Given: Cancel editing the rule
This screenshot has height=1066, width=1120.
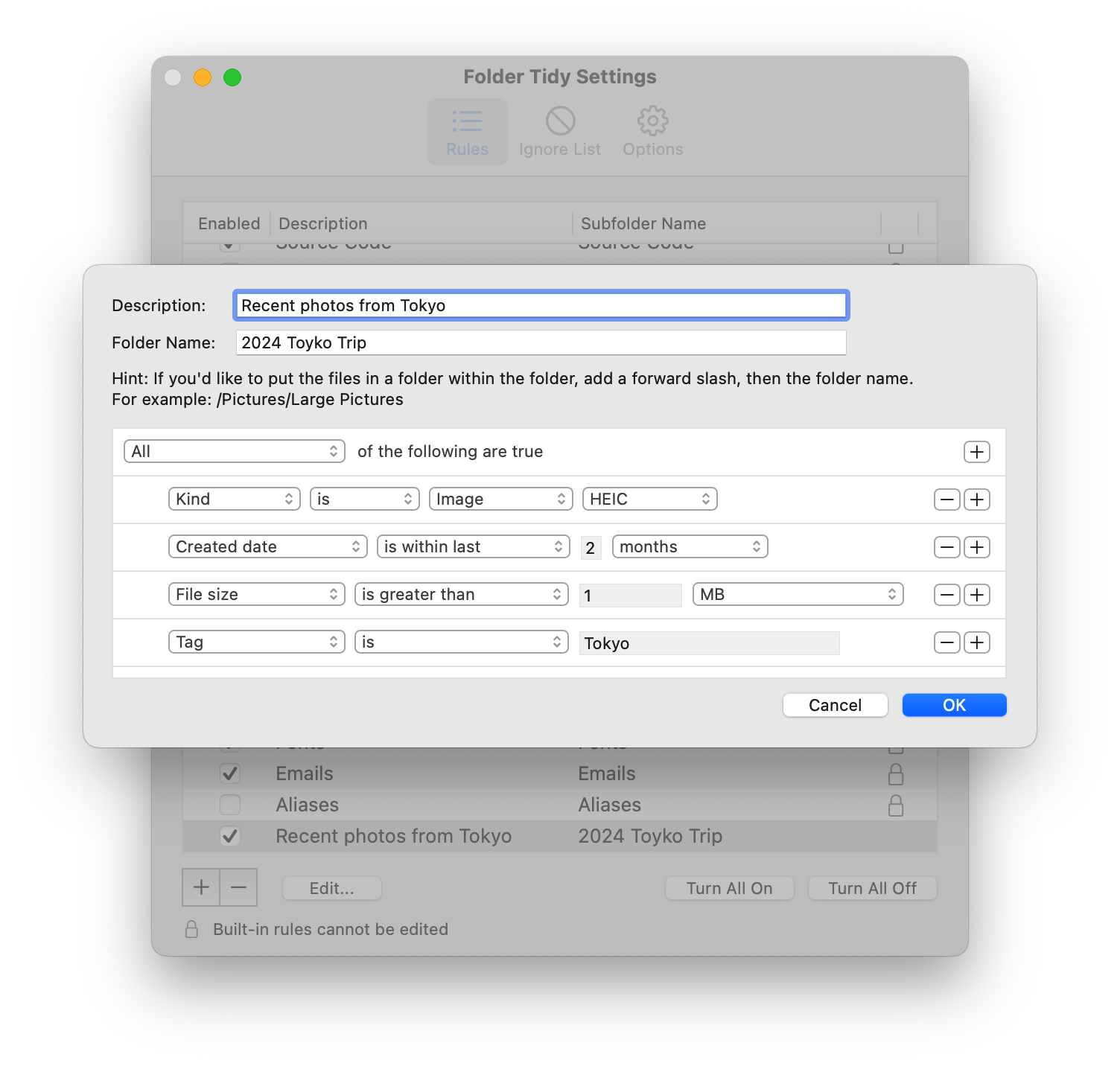Looking at the screenshot, I should coord(835,705).
